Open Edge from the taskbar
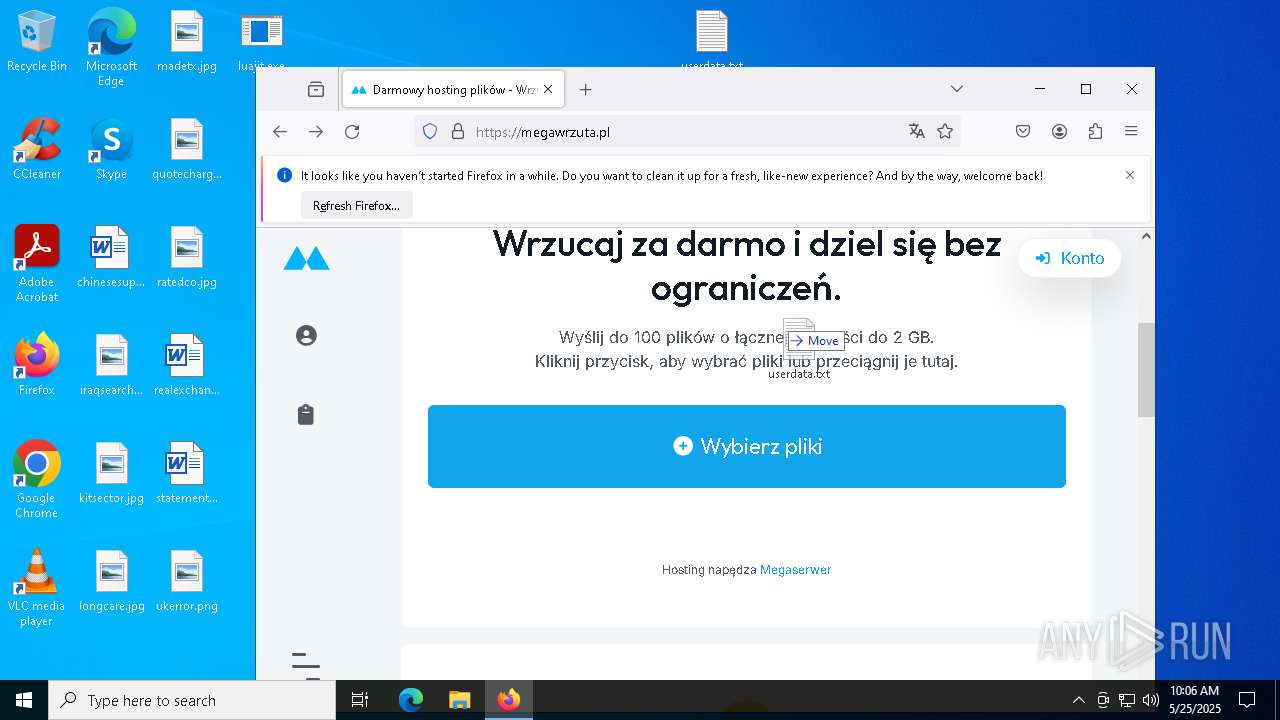Screen dimensions: 1280x720 tap(411, 700)
